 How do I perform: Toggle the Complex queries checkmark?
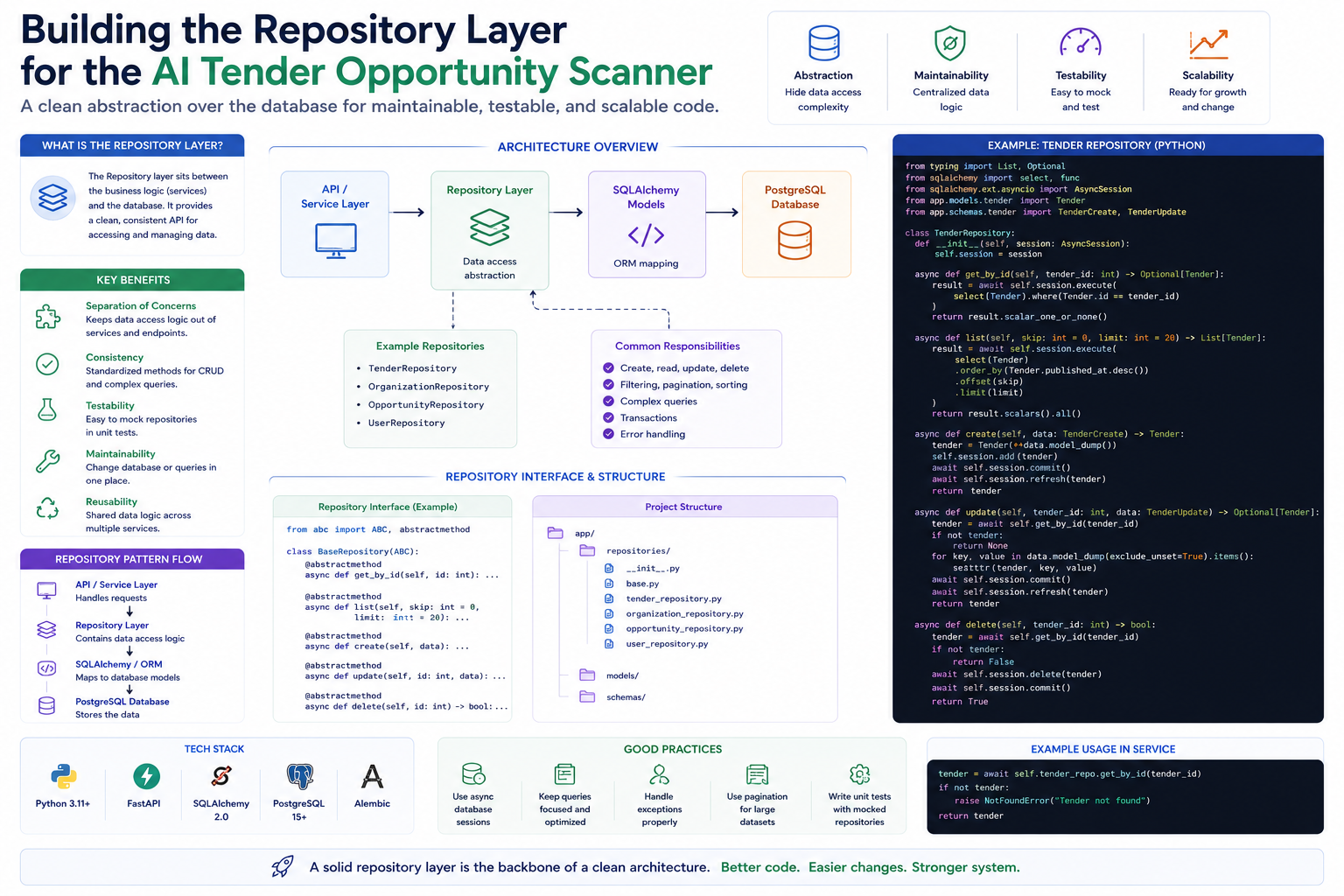coord(608,402)
